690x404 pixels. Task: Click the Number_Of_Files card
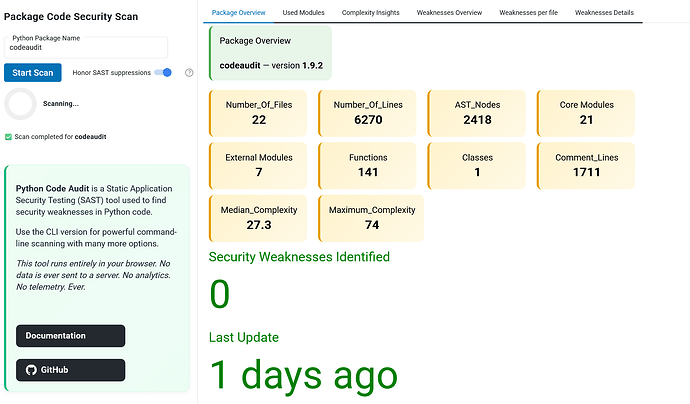point(258,113)
